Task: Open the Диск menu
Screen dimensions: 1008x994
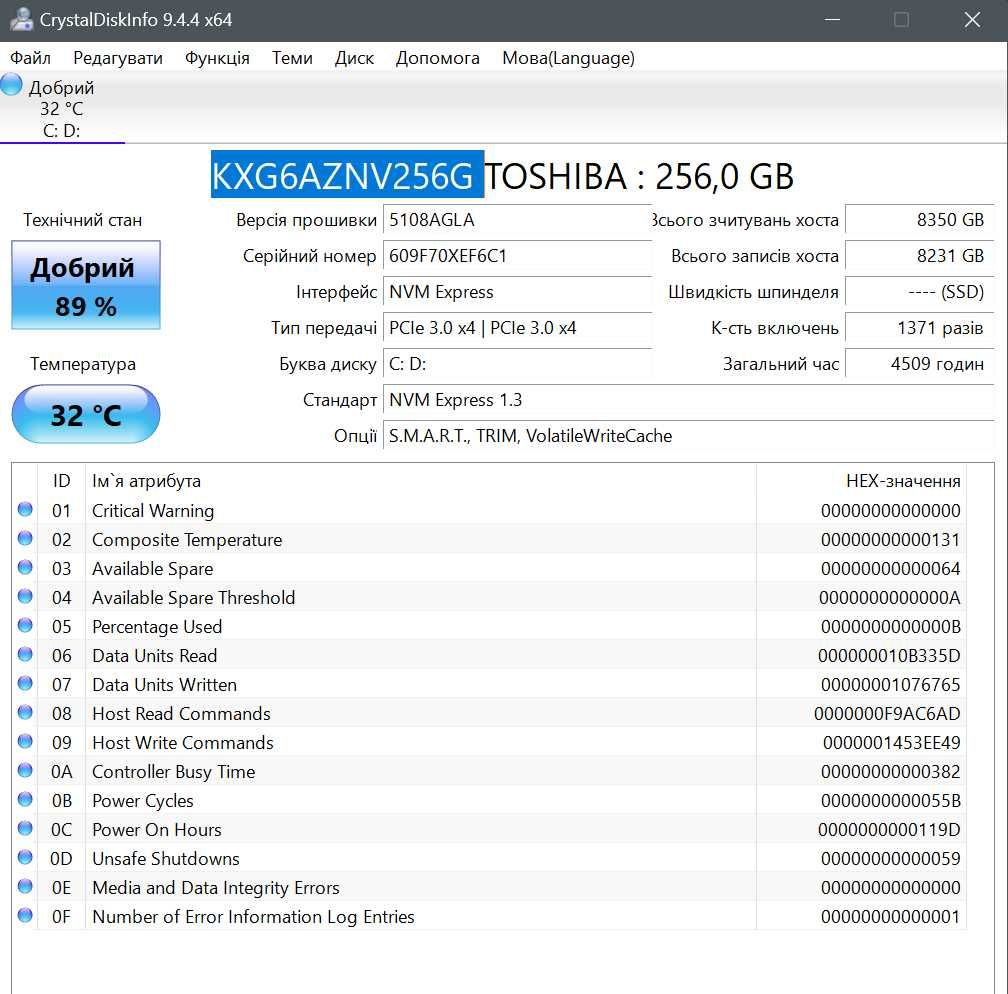Action: (354, 58)
